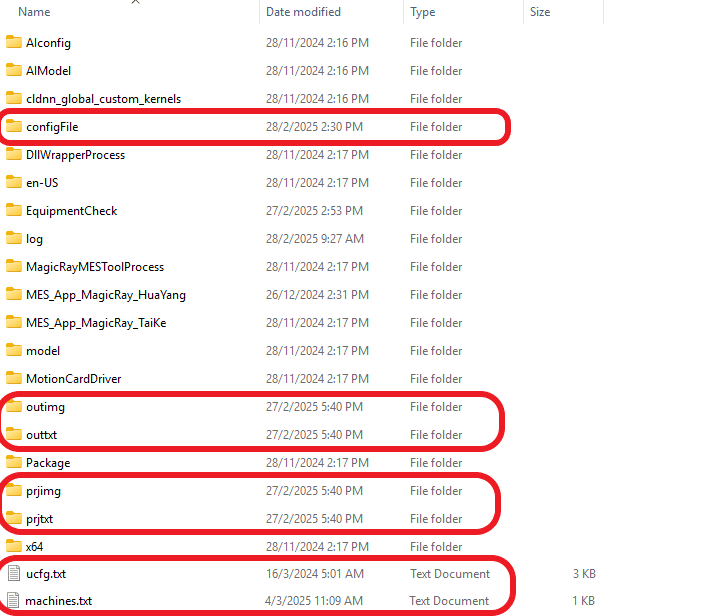Image resolution: width=702 pixels, height=616 pixels.
Task: Sort by the Size column header
Action: tap(540, 12)
